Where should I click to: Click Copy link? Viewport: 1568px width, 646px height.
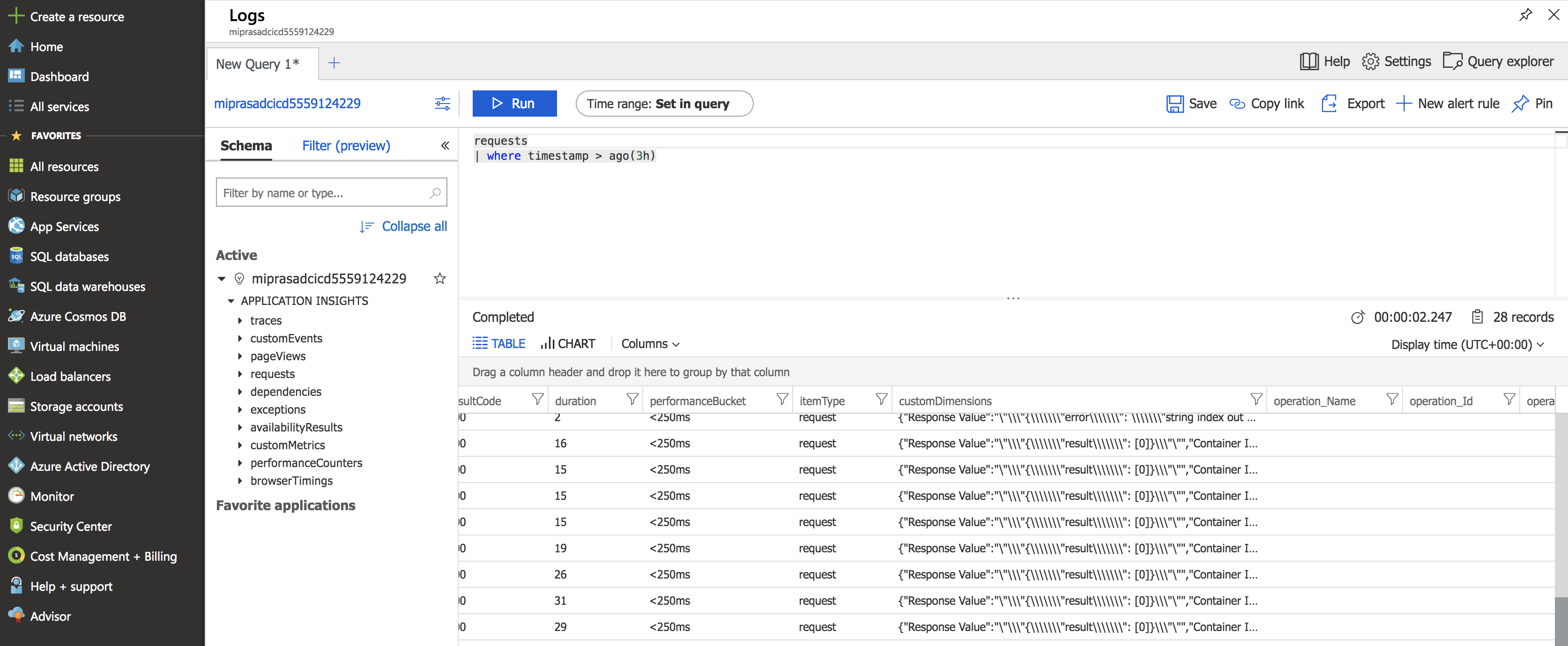pyautogui.click(x=1267, y=104)
